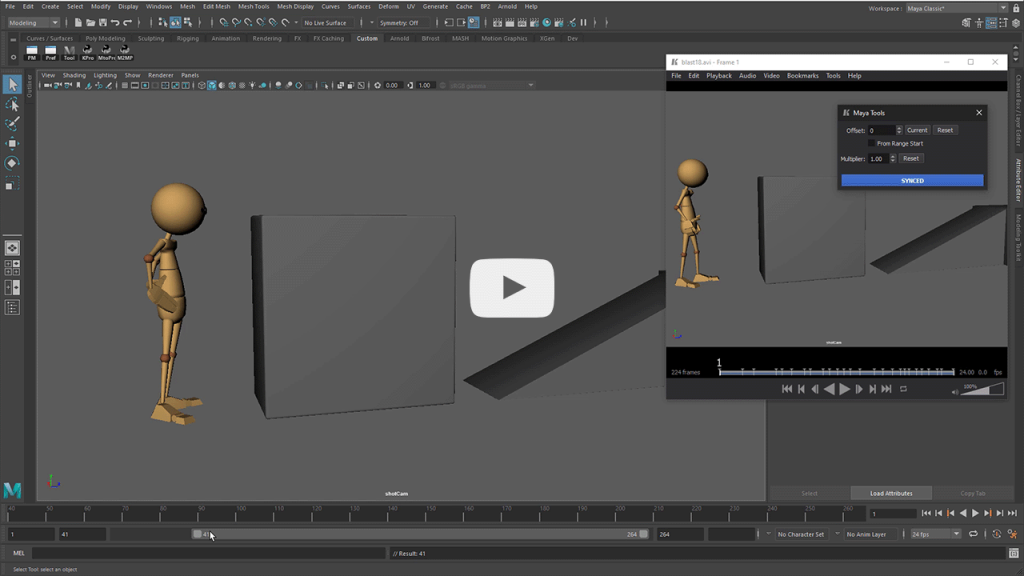Enable the From Range Start checkbox
The width and height of the screenshot is (1024, 576).
pos(871,143)
